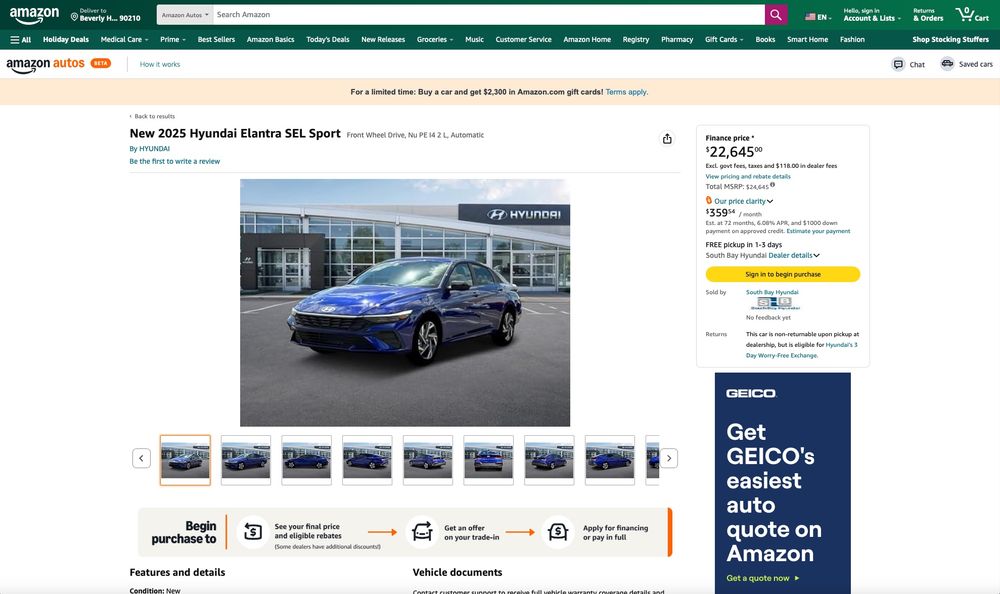
Task: Open the All hamburger menu
Action: click(20, 40)
